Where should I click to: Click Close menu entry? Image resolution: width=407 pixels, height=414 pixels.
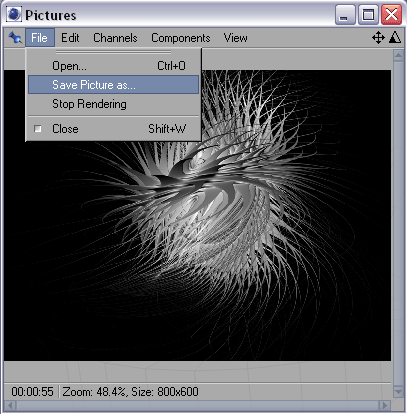(x=113, y=129)
